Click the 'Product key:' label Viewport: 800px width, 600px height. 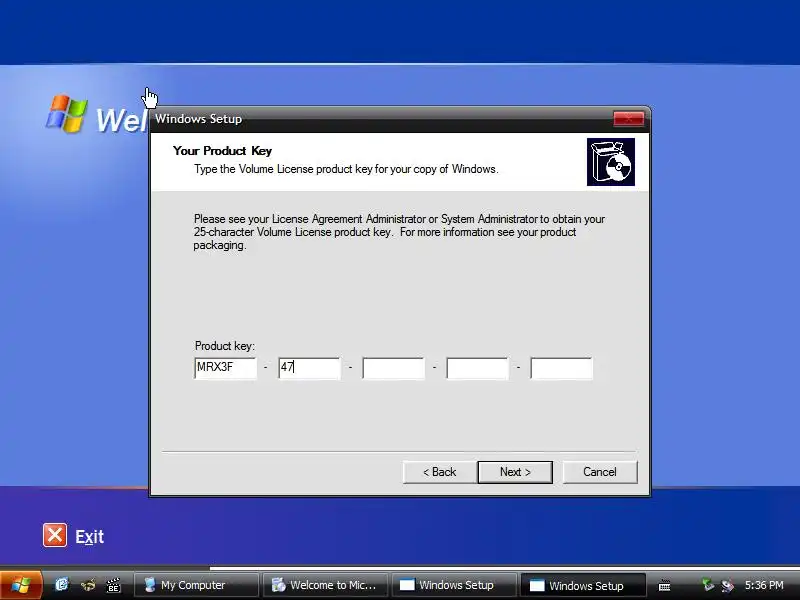coord(224,346)
